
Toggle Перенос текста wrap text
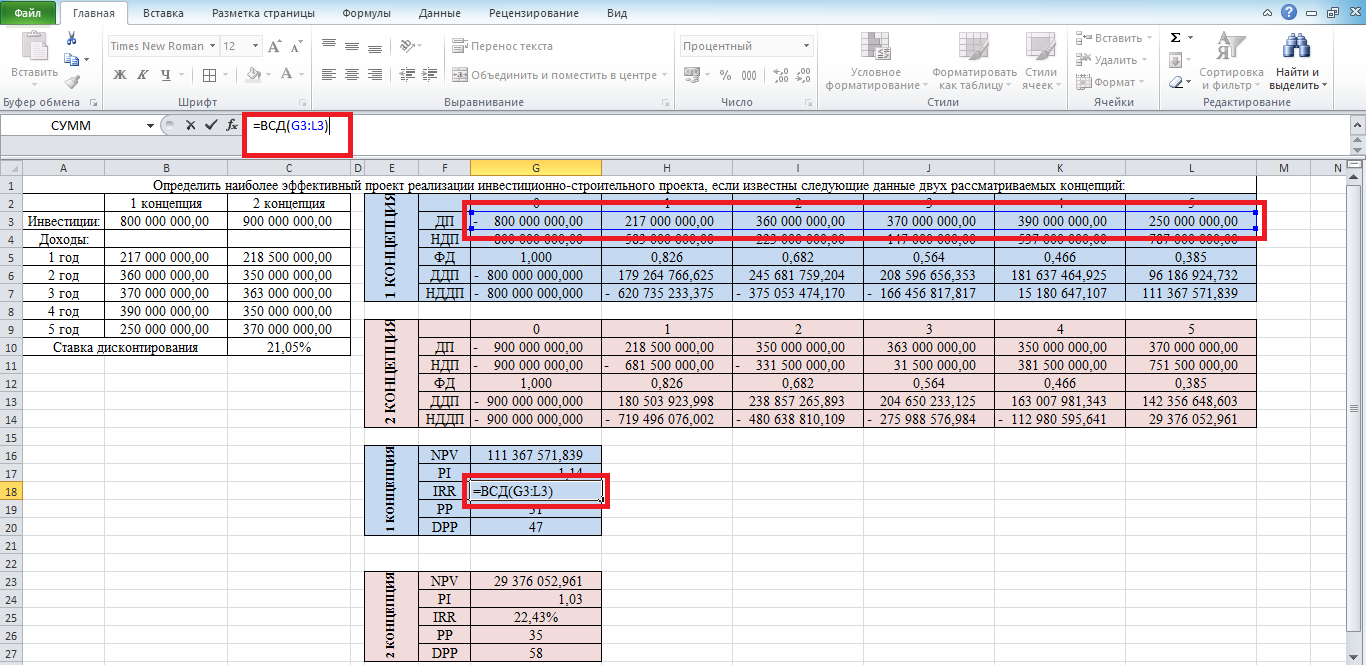(x=503, y=46)
